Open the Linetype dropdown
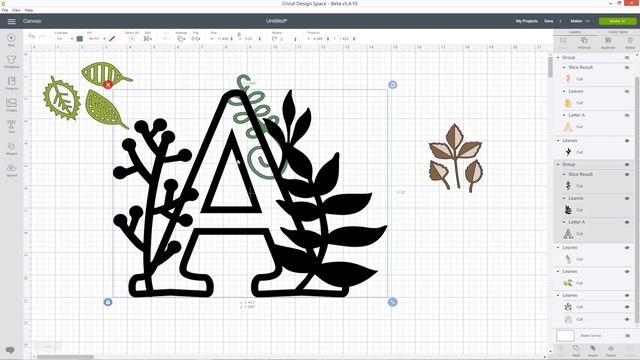Image resolution: width=640 pixels, height=360 pixels. point(64,39)
